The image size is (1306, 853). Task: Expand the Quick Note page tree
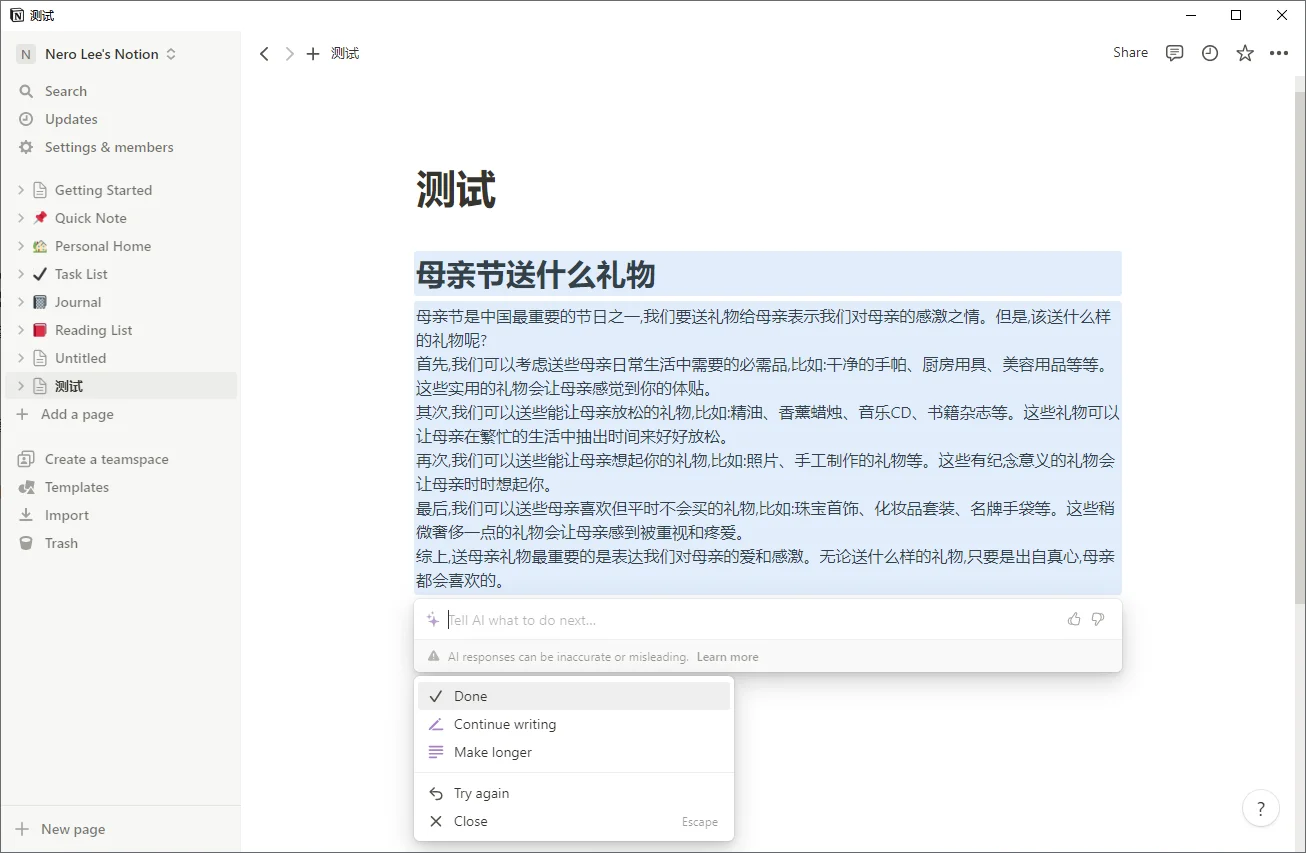pyautogui.click(x=20, y=218)
